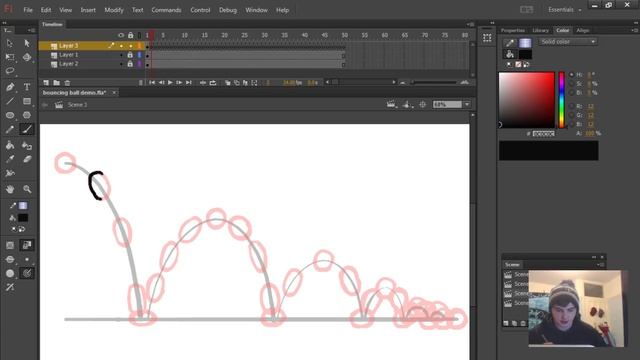
Task: Select the Hand tool
Action: tap(10, 189)
